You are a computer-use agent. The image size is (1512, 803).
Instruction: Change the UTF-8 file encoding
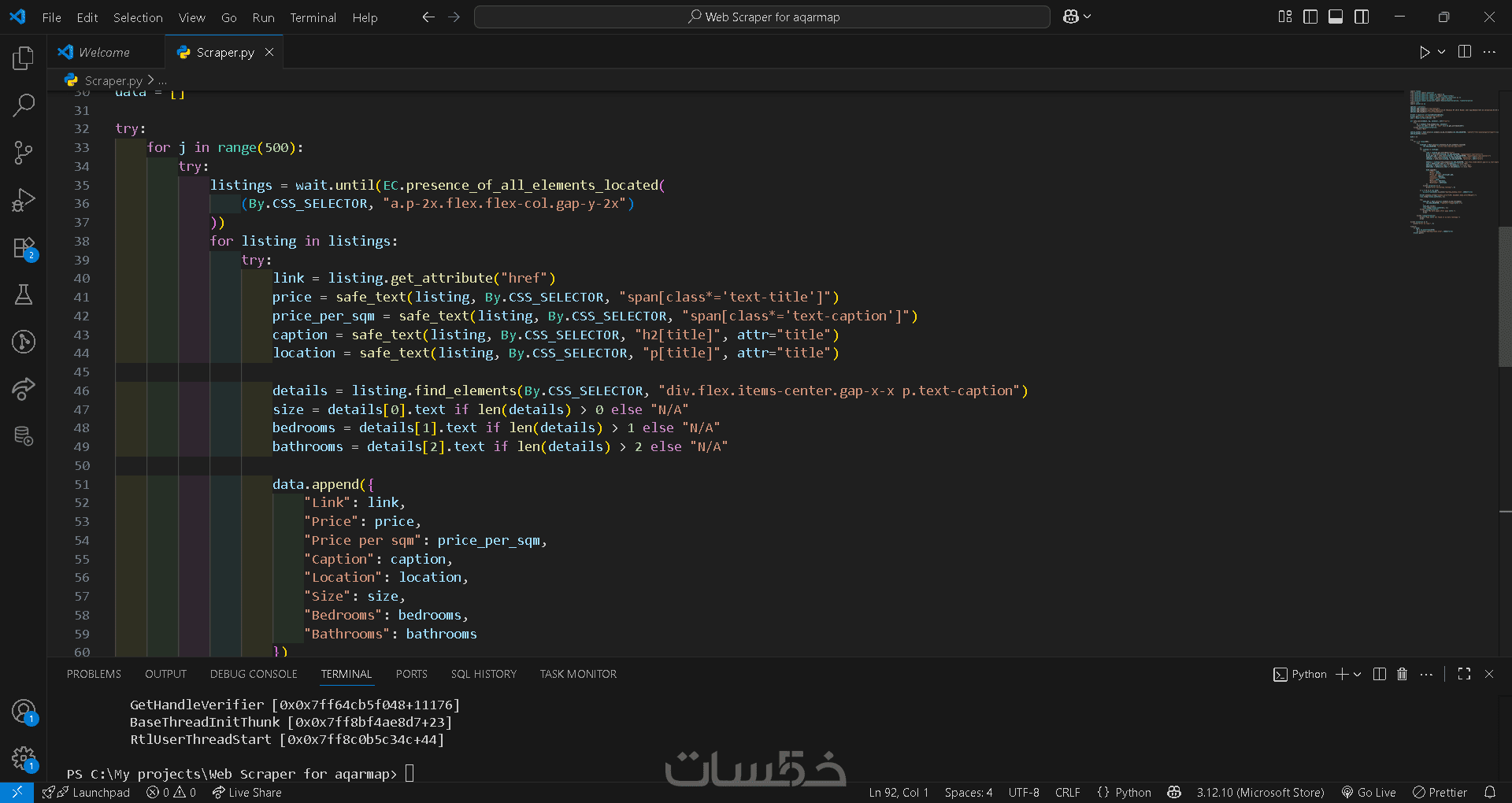[x=1024, y=792]
